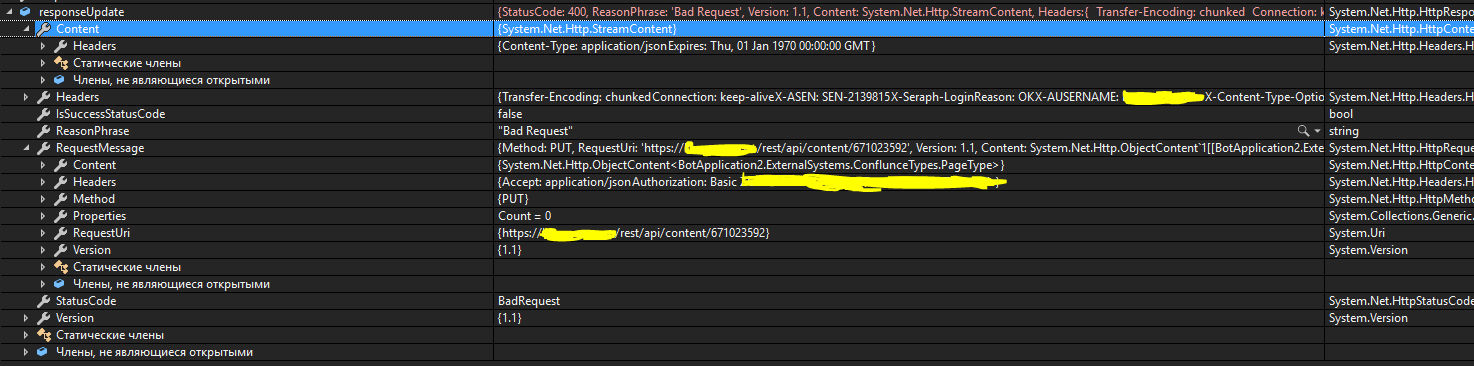The width and height of the screenshot is (1474, 366).
Task: Expand Headers node showing Transfer-Encoding chunked
Action: (26, 97)
